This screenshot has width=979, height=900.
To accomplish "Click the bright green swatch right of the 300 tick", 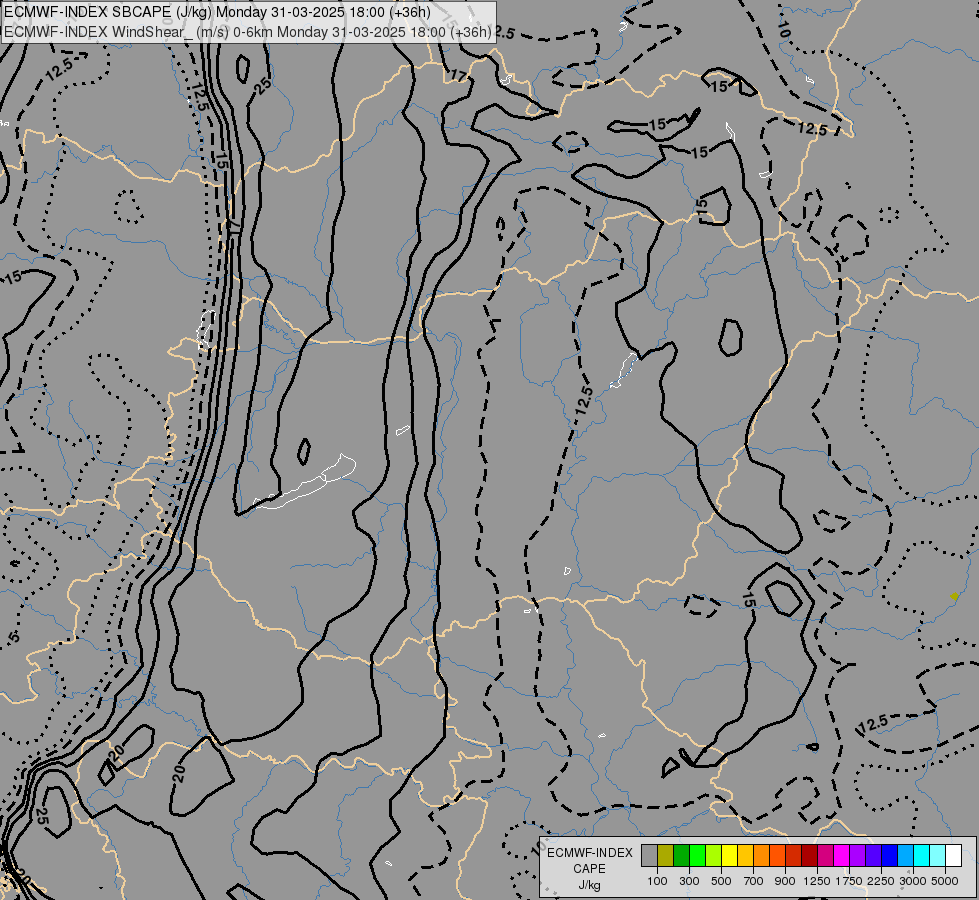I will (697, 855).
